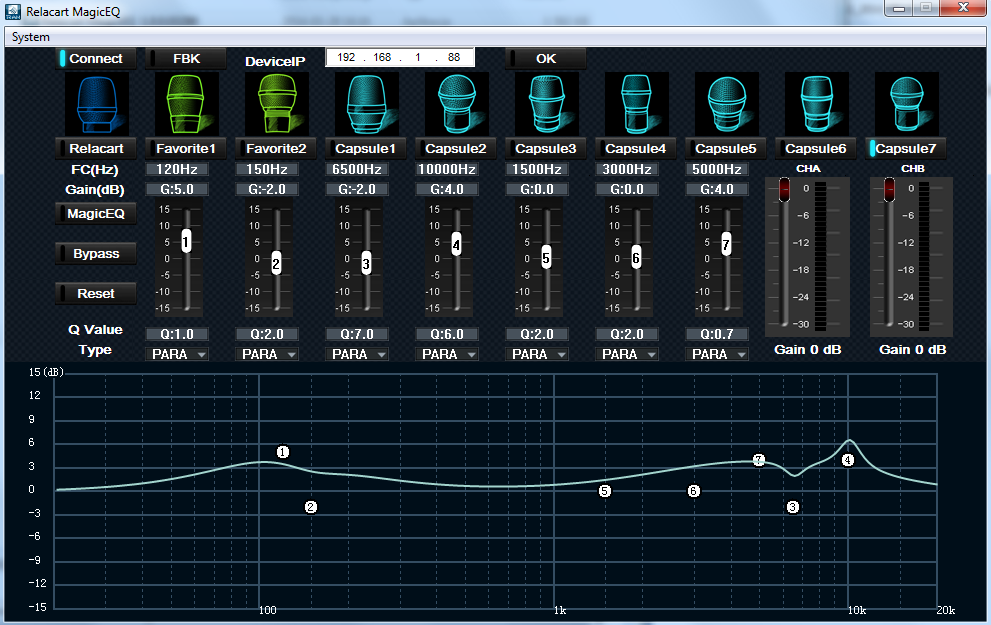The height and width of the screenshot is (625, 991).
Task: Open the band 3 PARA type dropdown
Action: [357, 355]
